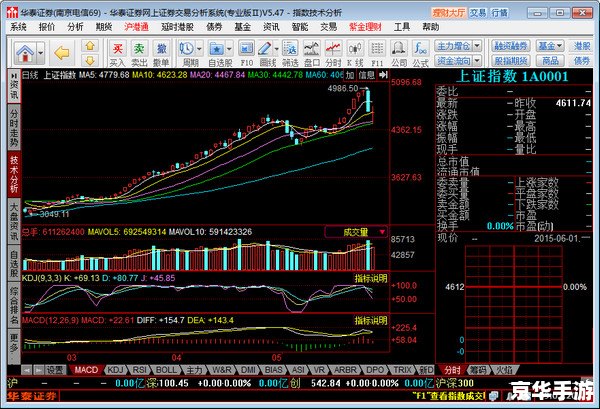The image size is (600, 409).
Task: Click the 加 button above chart
Action: (x=350, y=75)
